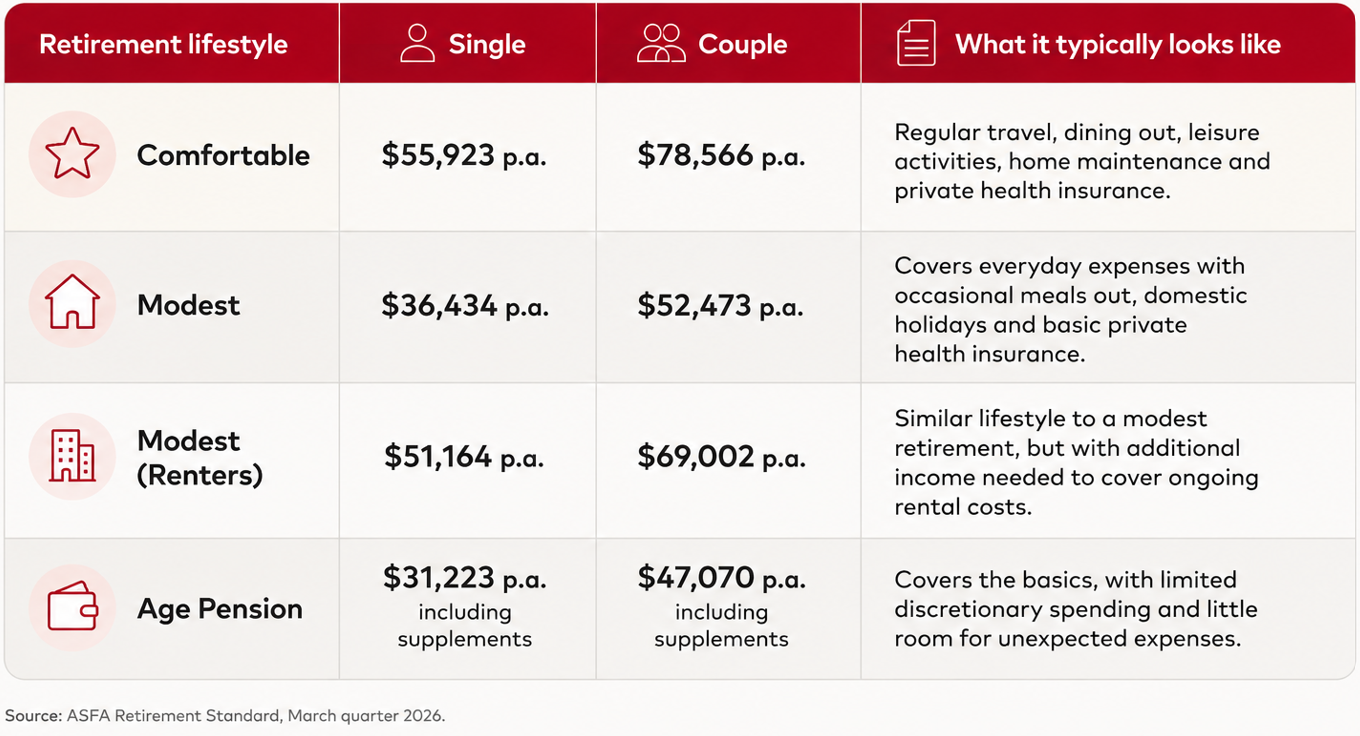This screenshot has height=736, width=1360.
Task: Click the $69,002 p.a. renters couple figure
Action: pos(721,457)
